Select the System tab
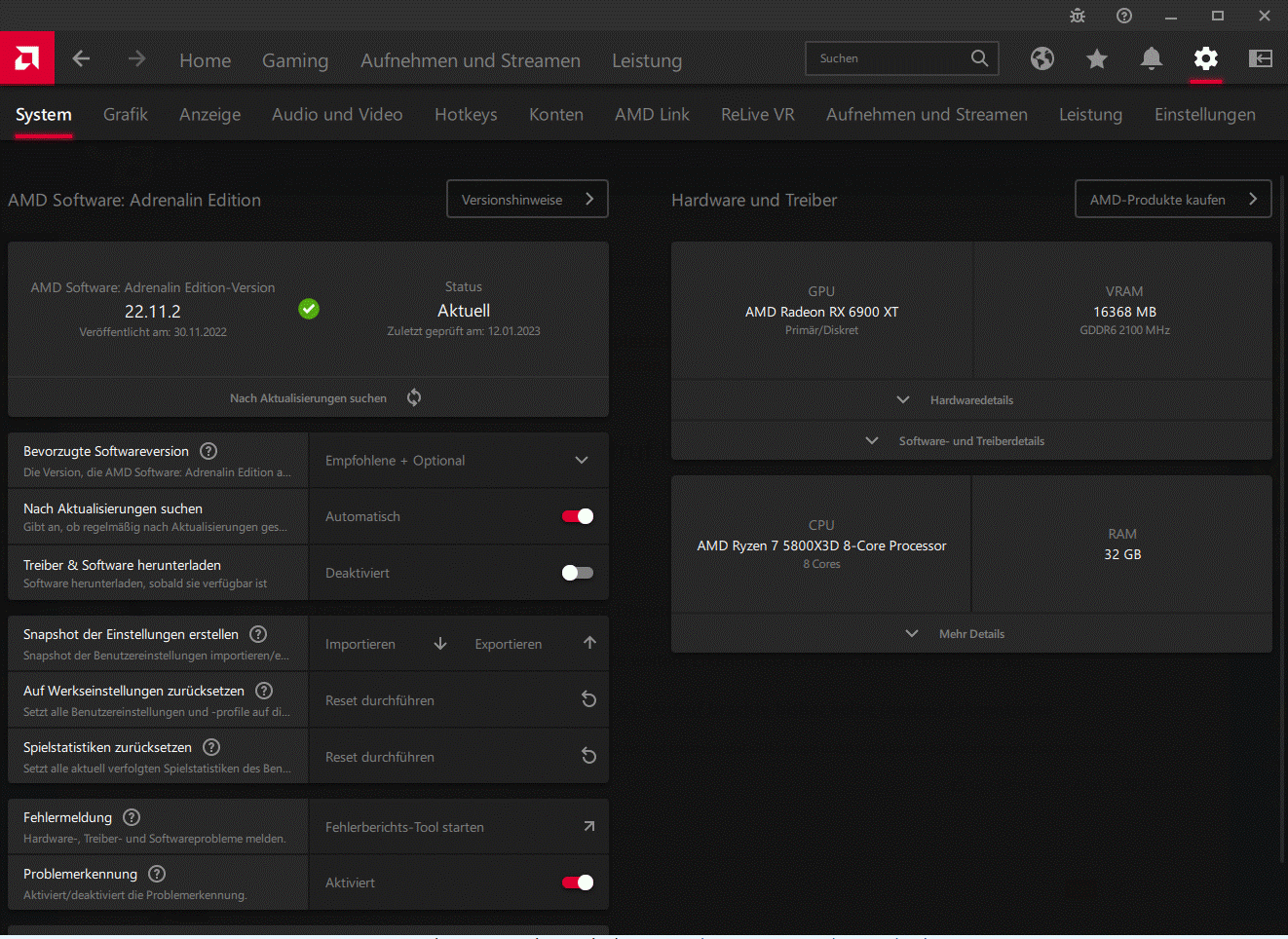1288x939 pixels. (x=44, y=115)
